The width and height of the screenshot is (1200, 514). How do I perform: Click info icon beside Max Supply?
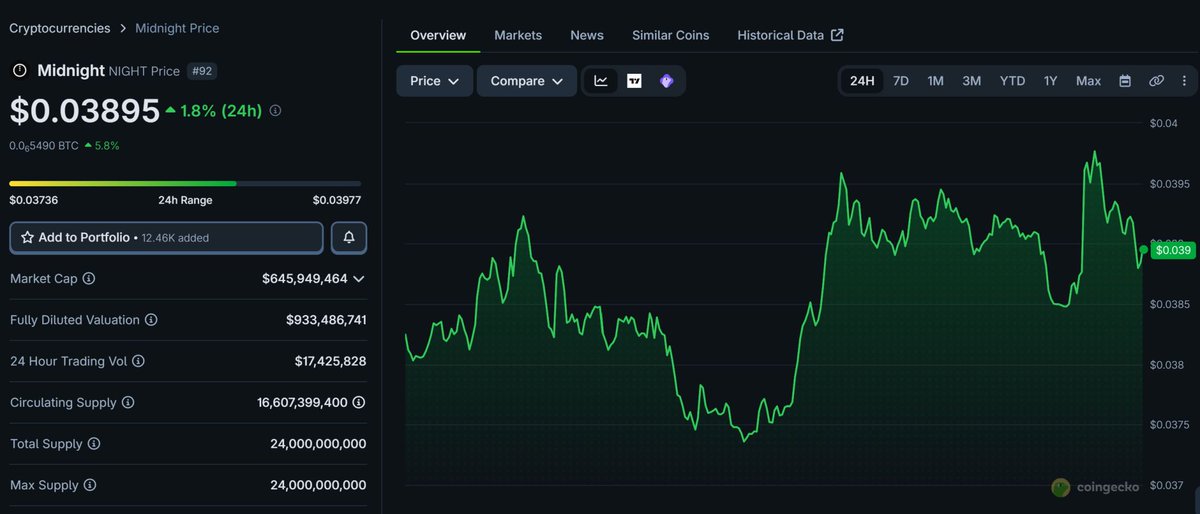tap(90, 485)
